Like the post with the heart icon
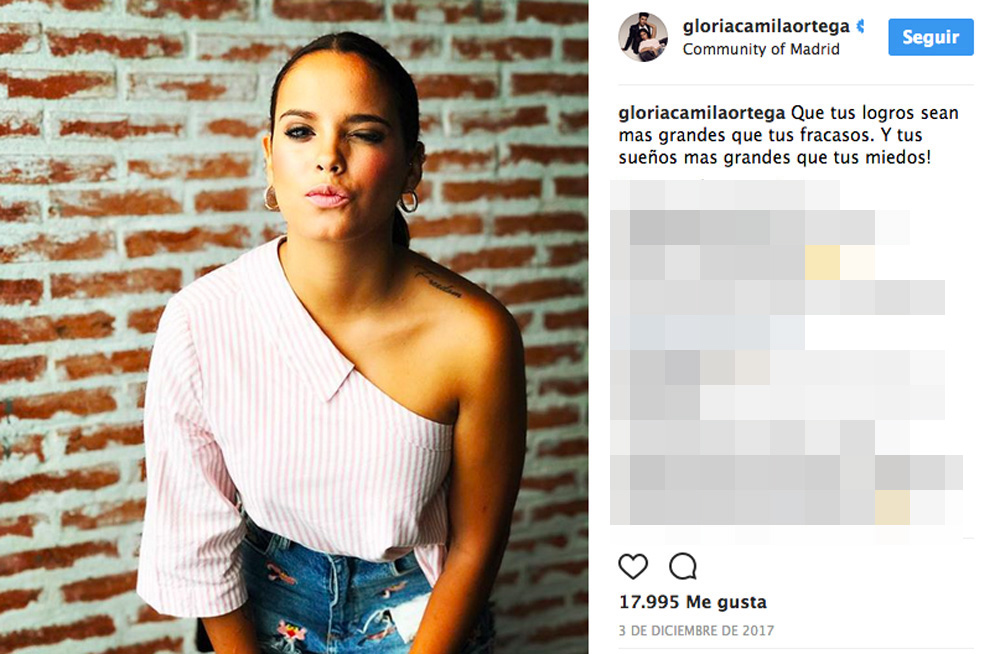The width and height of the screenshot is (1000, 654). click(x=633, y=566)
